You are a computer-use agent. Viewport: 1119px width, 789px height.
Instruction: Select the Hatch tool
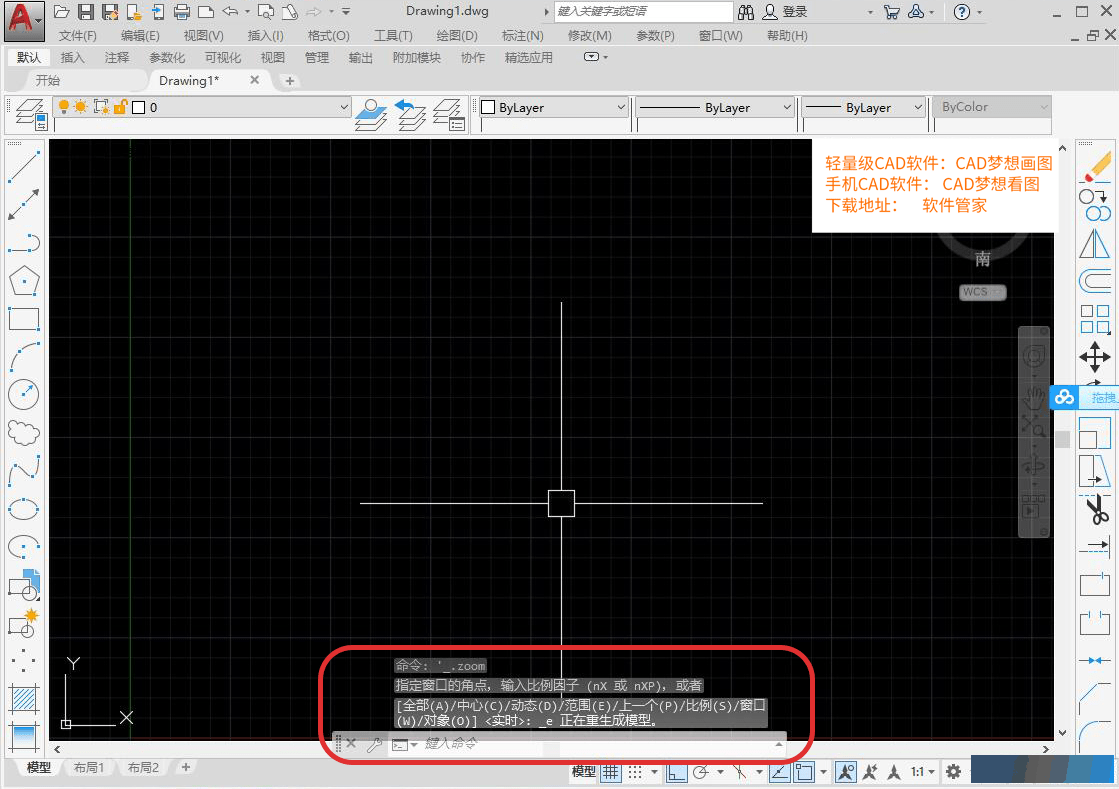click(x=24, y=699)
